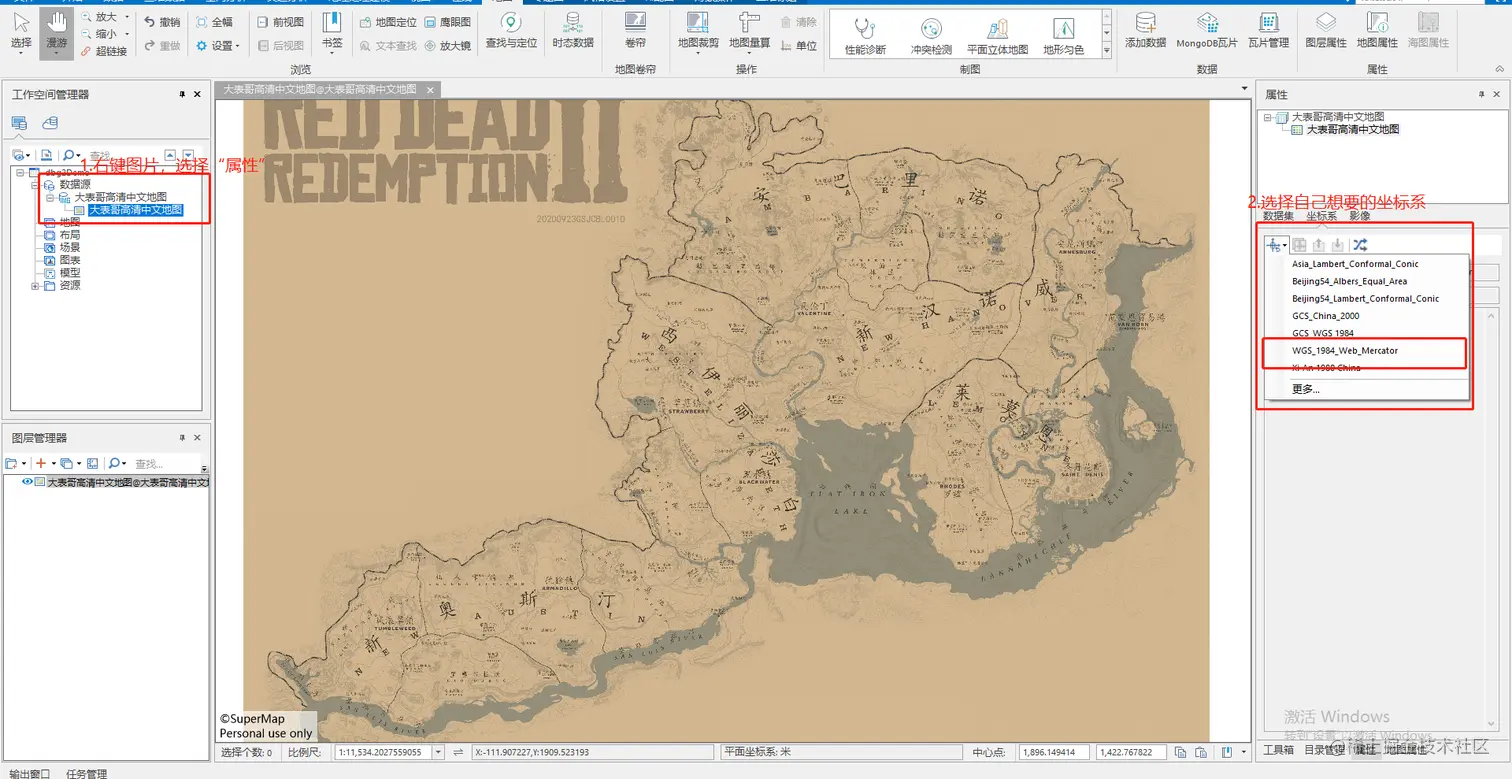
Task: Switch to the 影像 tab
Action: (x=1359, y=216)
